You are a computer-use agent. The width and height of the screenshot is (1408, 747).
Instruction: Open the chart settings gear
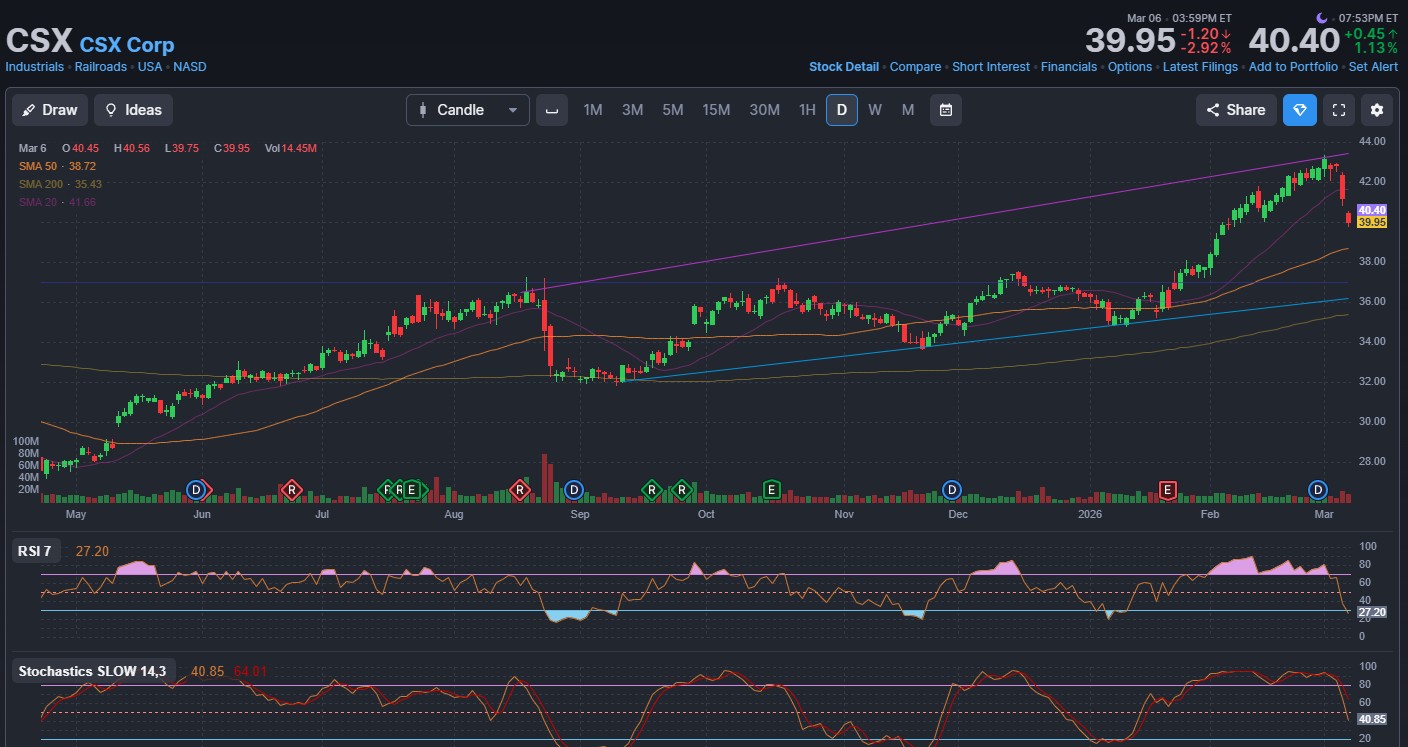(x=1377, y=110)
